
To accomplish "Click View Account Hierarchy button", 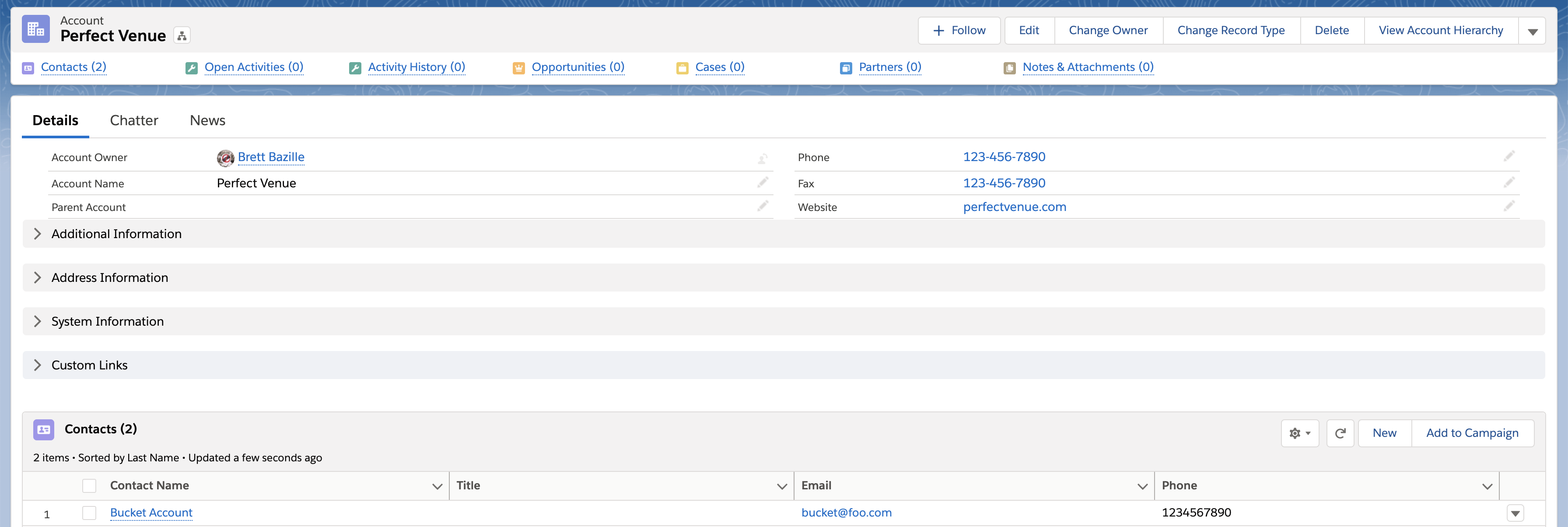I will (1441, 31).
